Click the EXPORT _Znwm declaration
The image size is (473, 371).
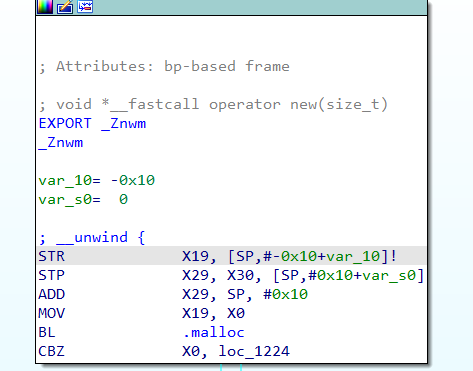[x=92, y=124]
